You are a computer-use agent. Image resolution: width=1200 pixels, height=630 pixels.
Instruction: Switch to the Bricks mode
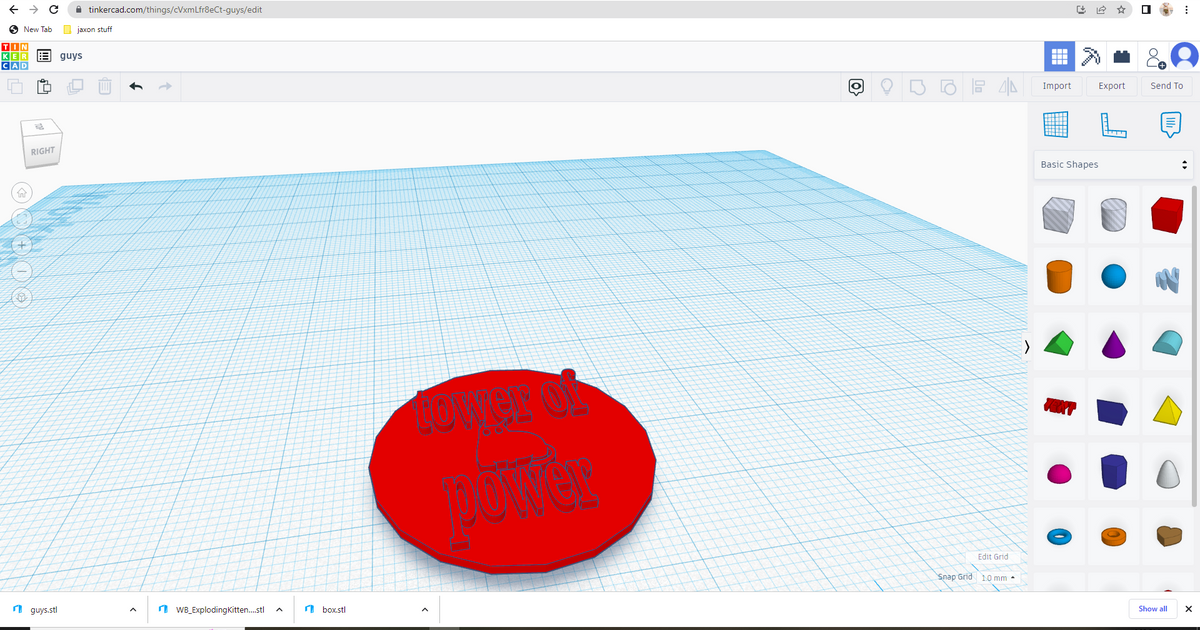click(x=1123, y=57)
